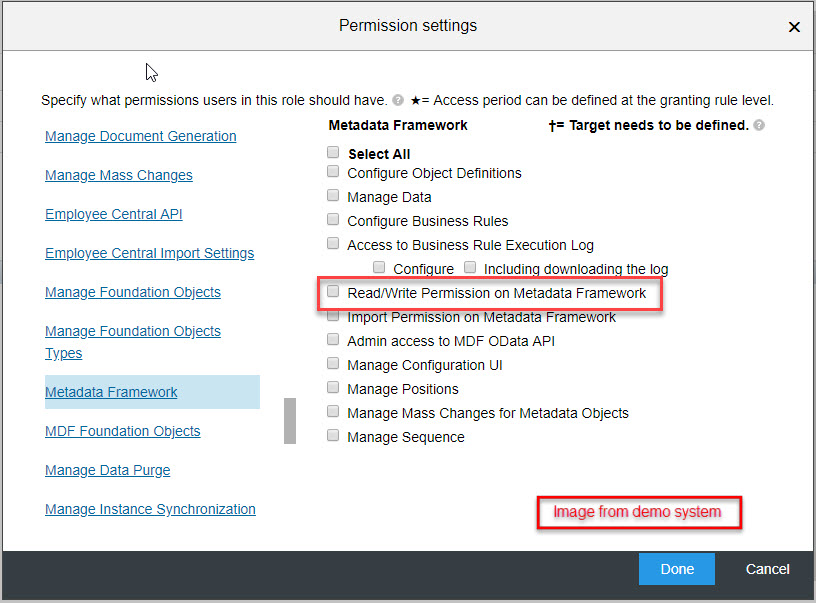Enable Configure Object Definitions checkbox
This screenshot has height=603, width=816.
(x=333, y=171)
